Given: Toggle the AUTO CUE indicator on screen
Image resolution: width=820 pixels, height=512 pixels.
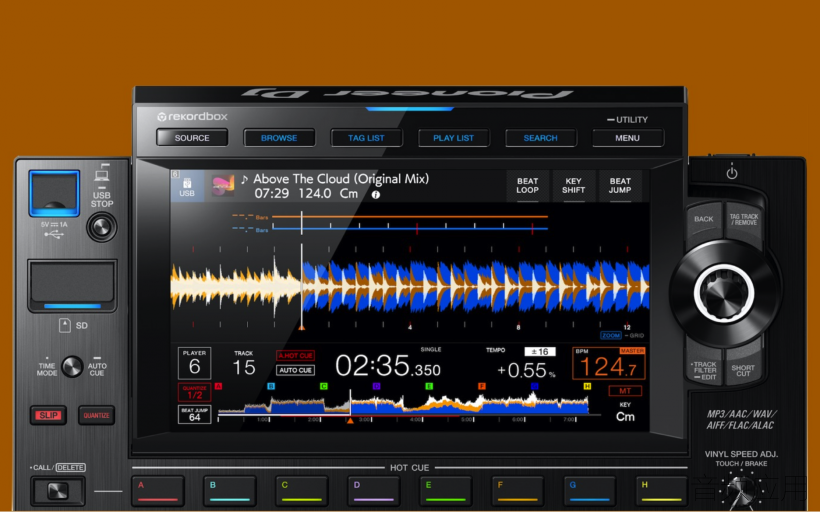Looking at the screenshot, I should point(295,370).
